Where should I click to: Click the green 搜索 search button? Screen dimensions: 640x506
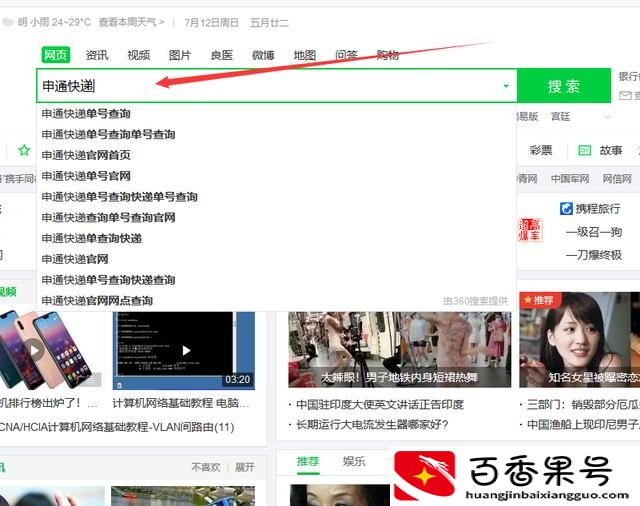click(x=564, y=86)
